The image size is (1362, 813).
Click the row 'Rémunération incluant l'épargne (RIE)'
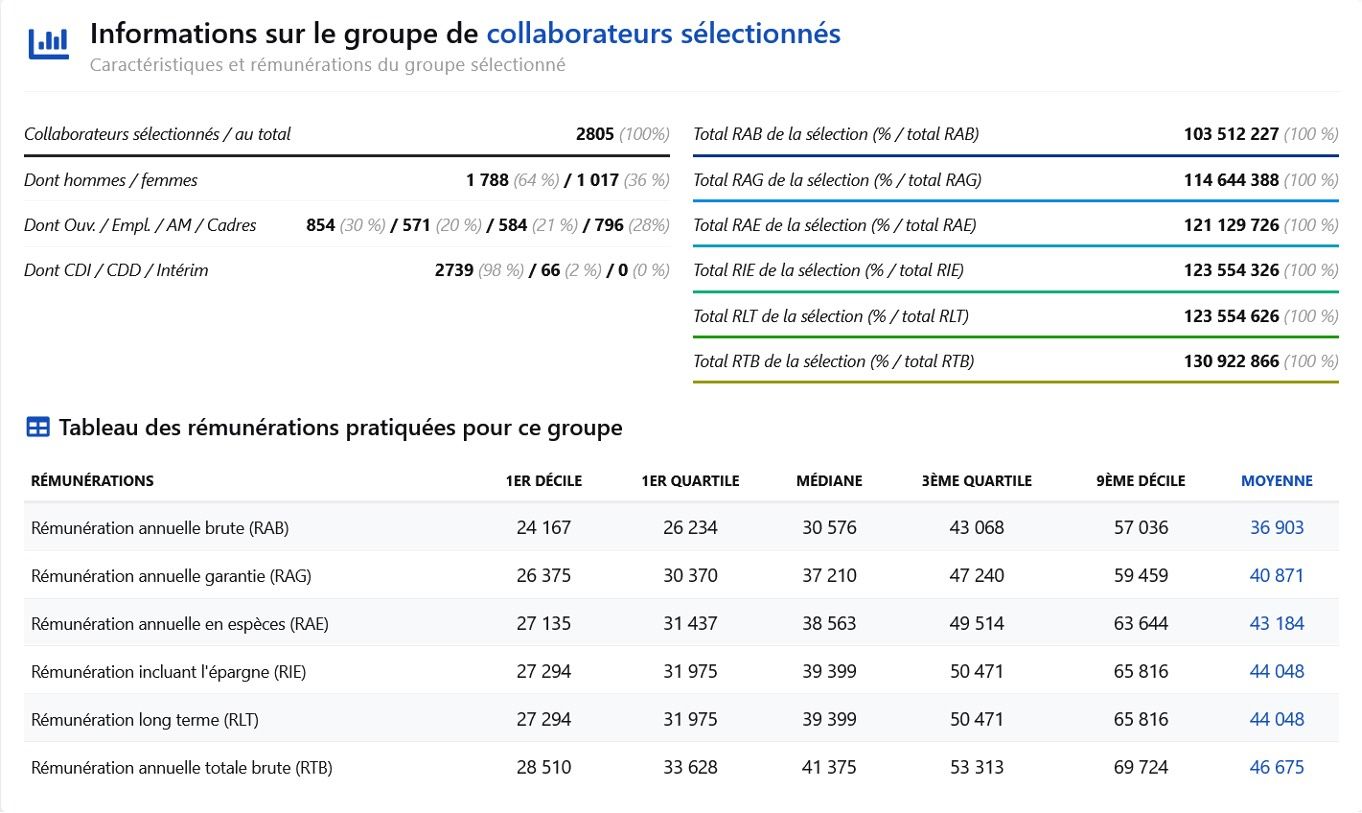681,671
